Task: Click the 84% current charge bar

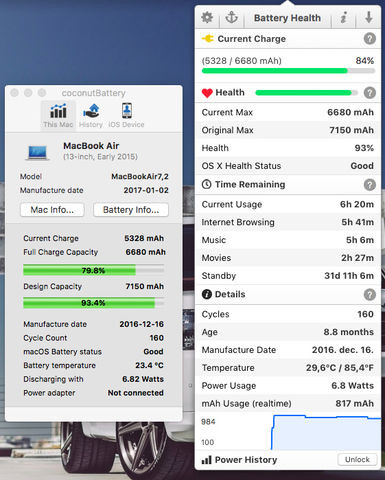Action: 288,71
